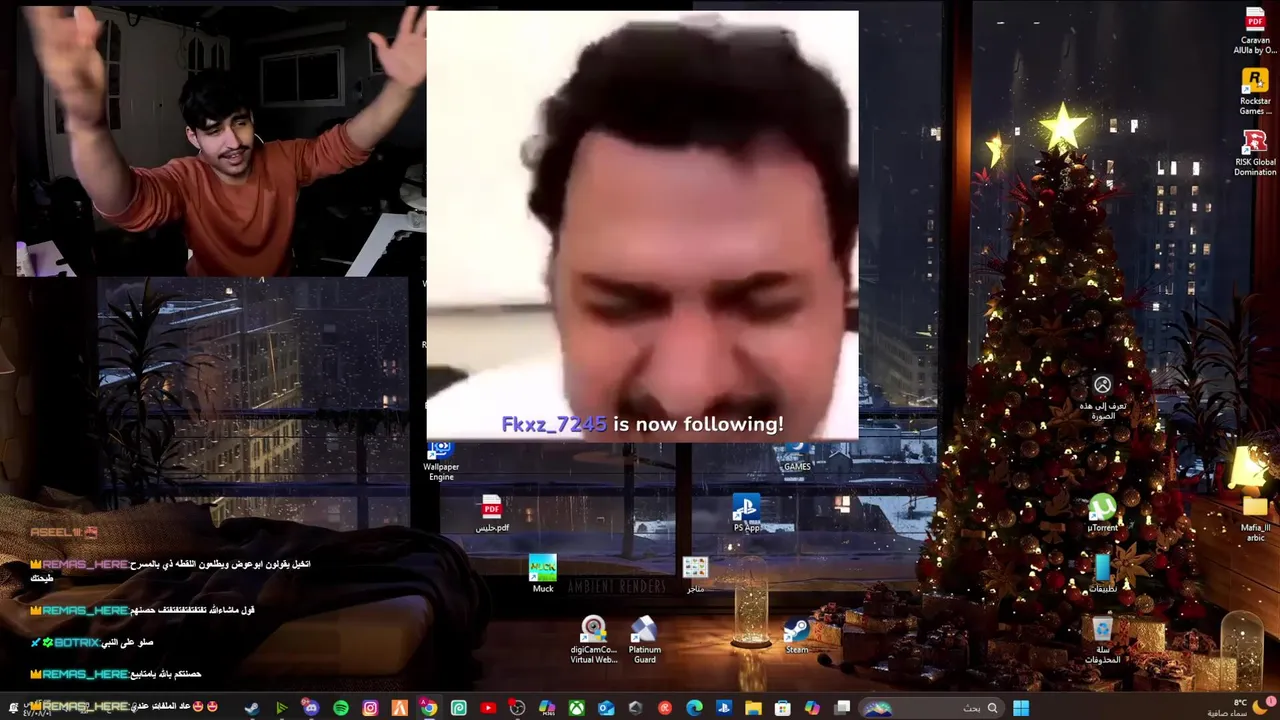
Task: Click the webcam video feed
Action: click(221, 140)
